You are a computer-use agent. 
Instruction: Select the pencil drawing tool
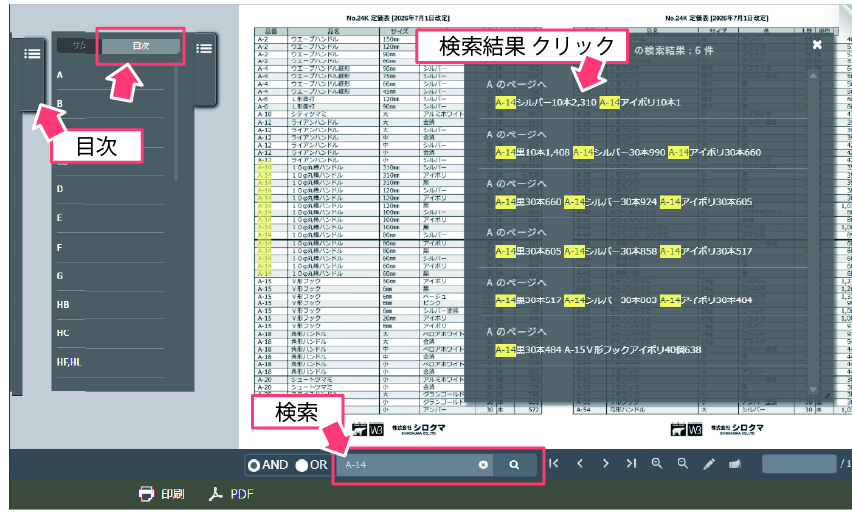coord(709,464)
